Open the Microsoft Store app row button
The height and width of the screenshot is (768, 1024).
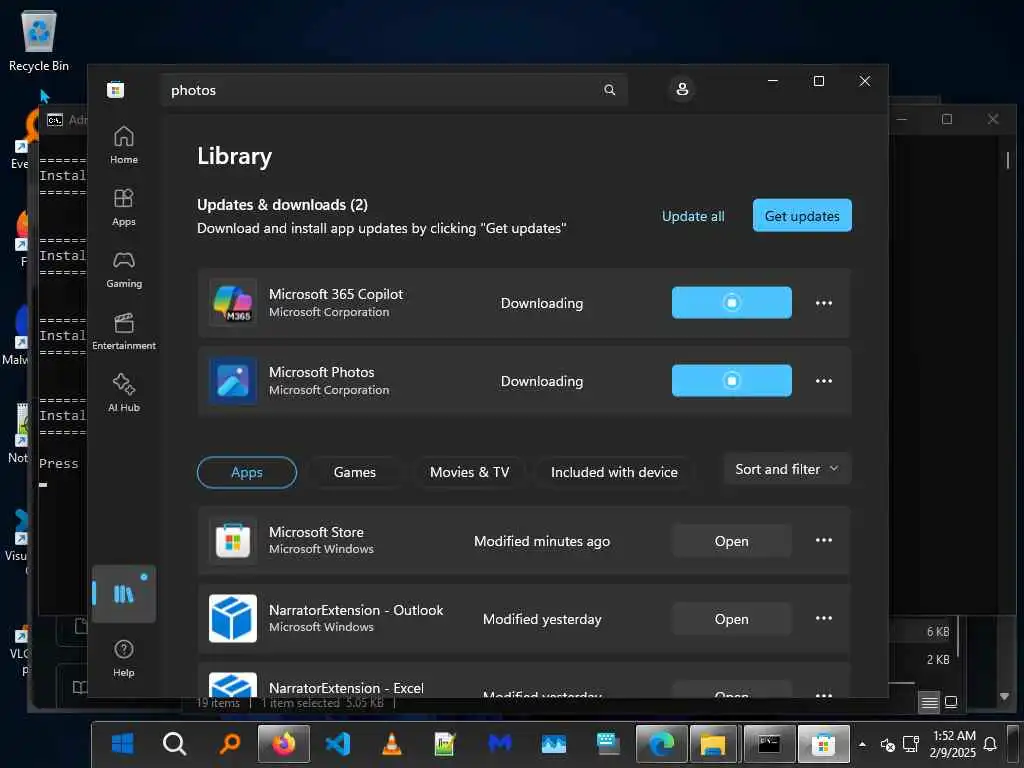click(731, 541)
